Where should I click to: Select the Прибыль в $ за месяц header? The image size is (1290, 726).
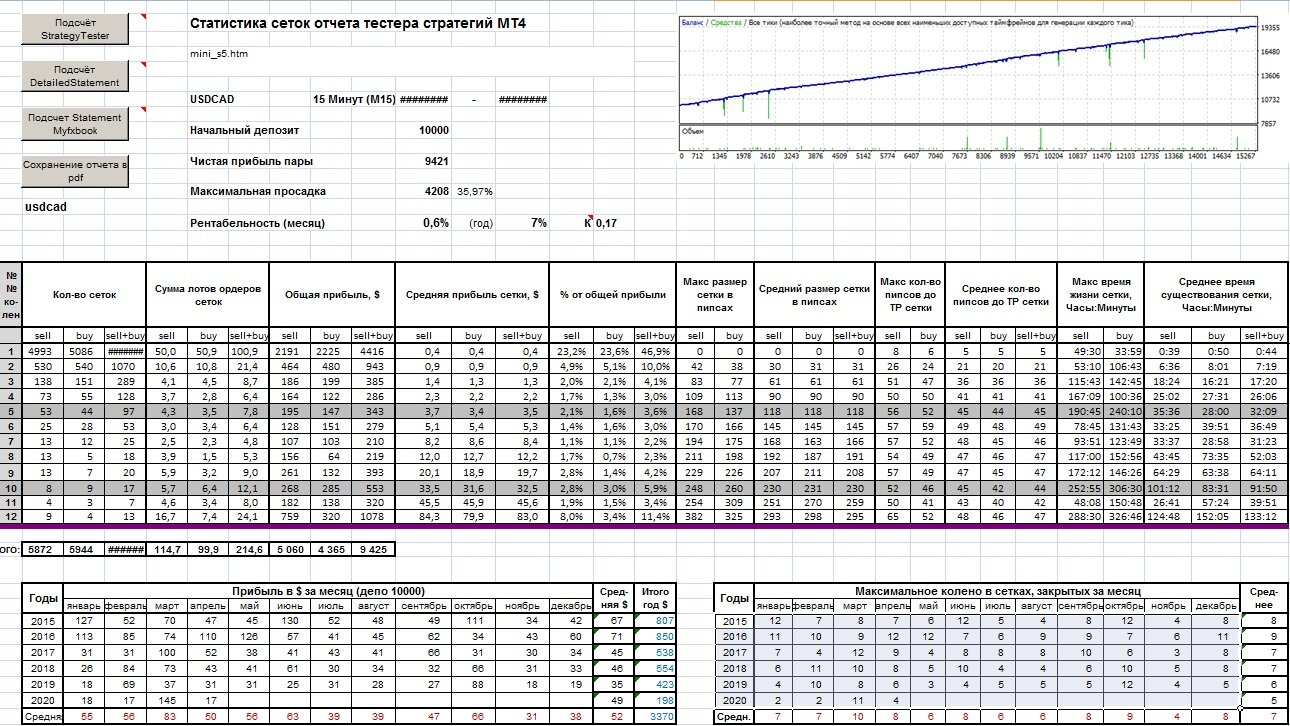327,591
